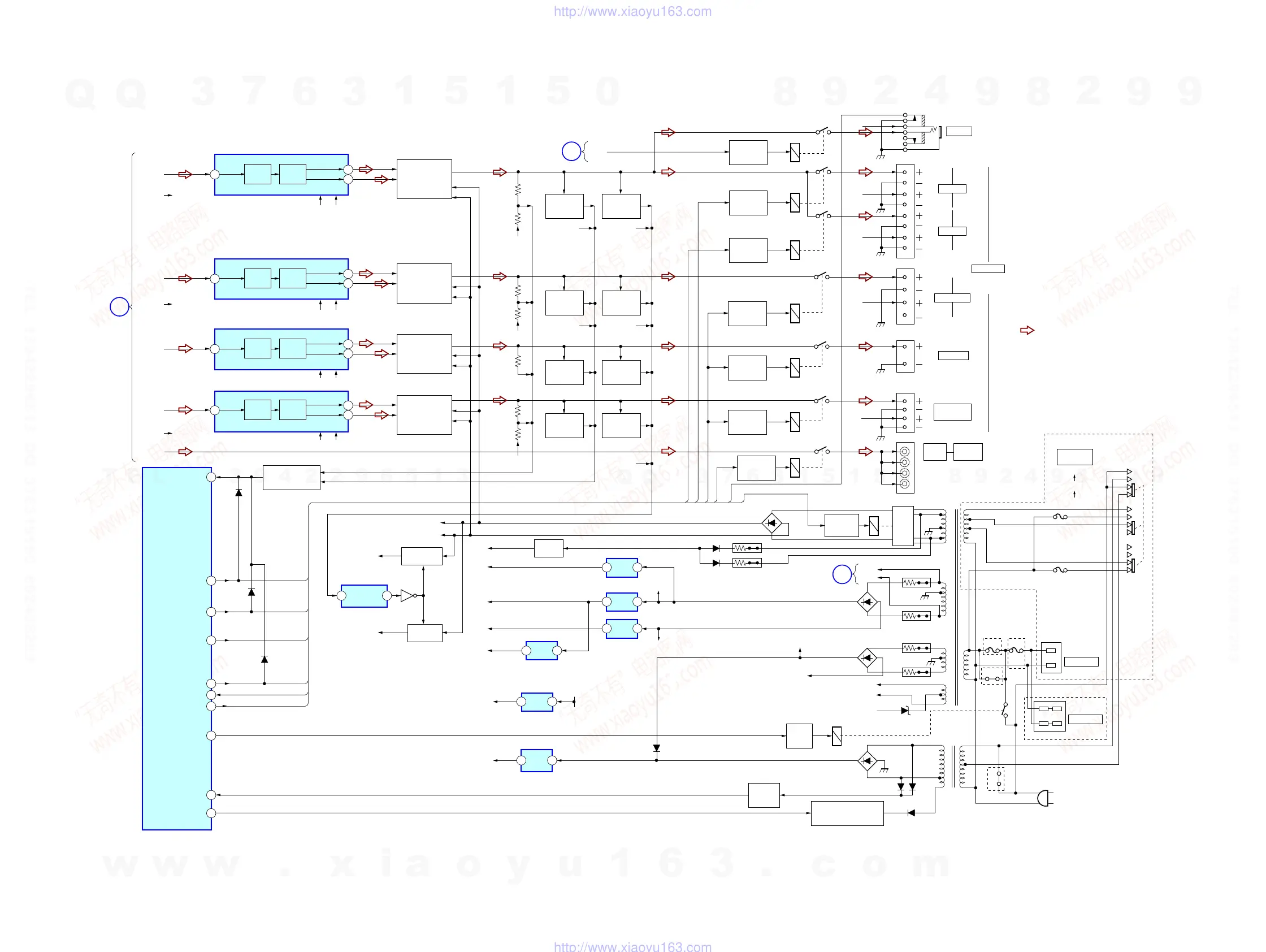1266x952 pixels.
Task: Click the lone red arrow on the right side
Action: 1027,330
